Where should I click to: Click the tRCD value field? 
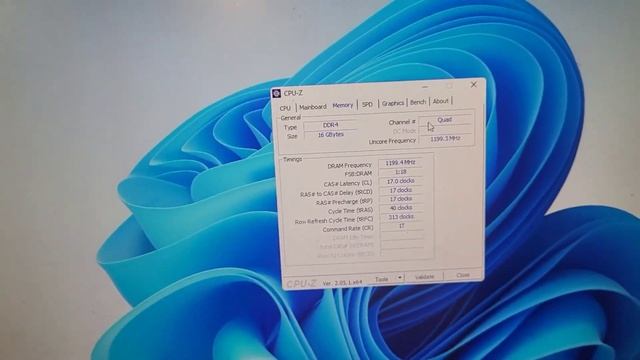(401, 190)
